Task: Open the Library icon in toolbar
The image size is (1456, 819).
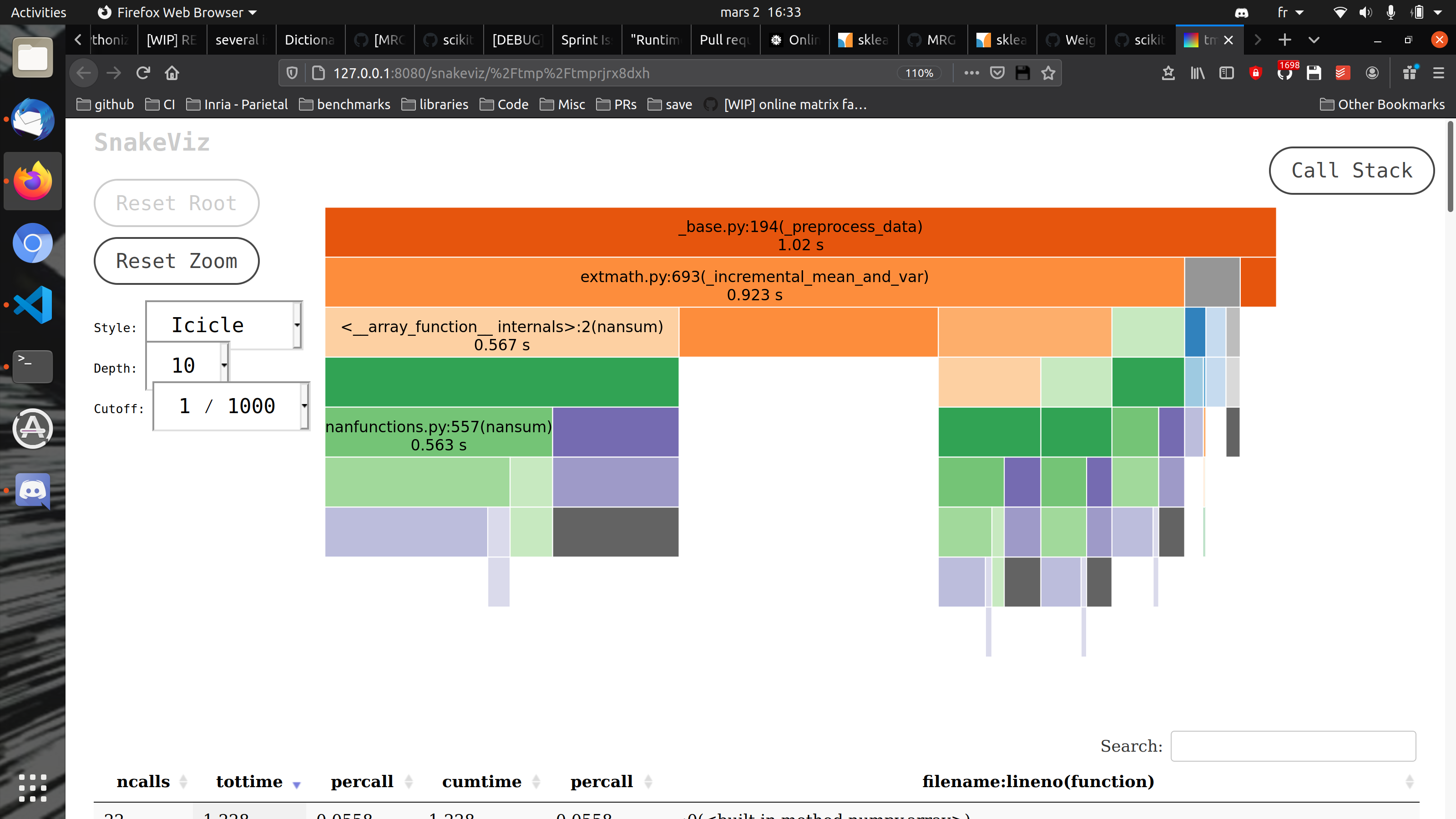Action: (1197, 73)
